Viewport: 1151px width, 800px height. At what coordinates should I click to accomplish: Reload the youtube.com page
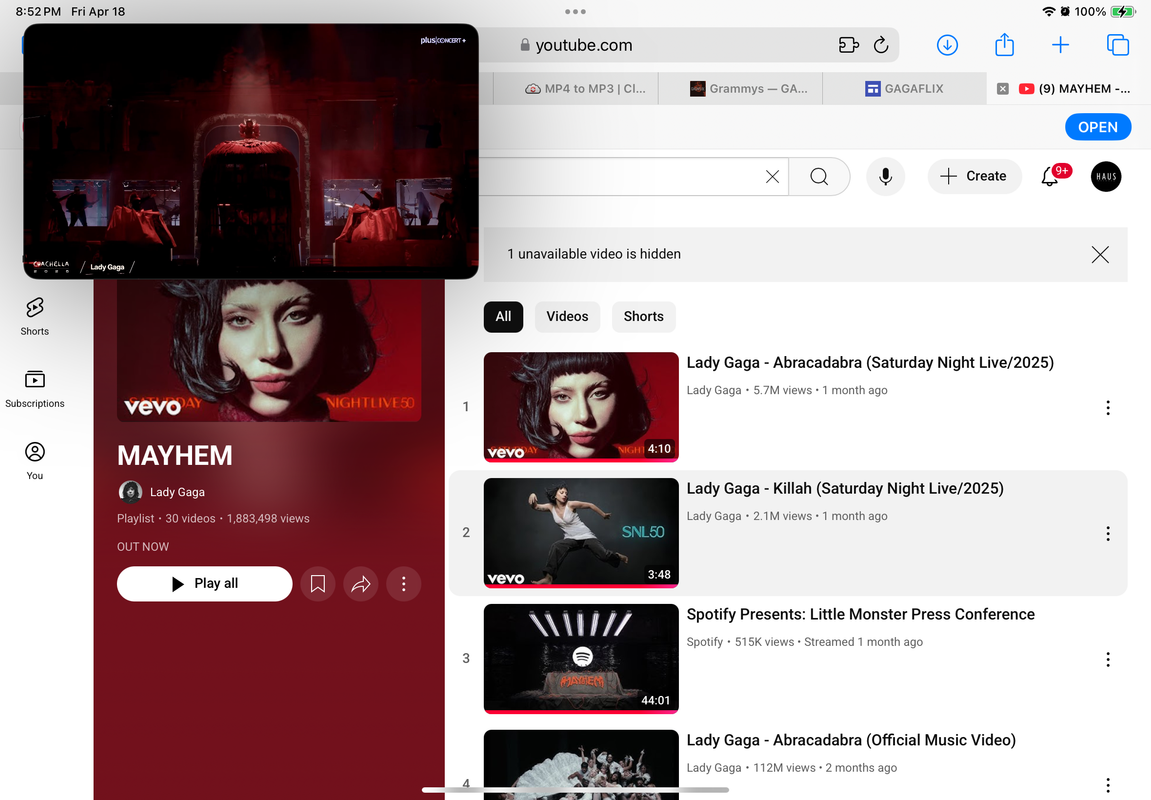click(881, 46)
